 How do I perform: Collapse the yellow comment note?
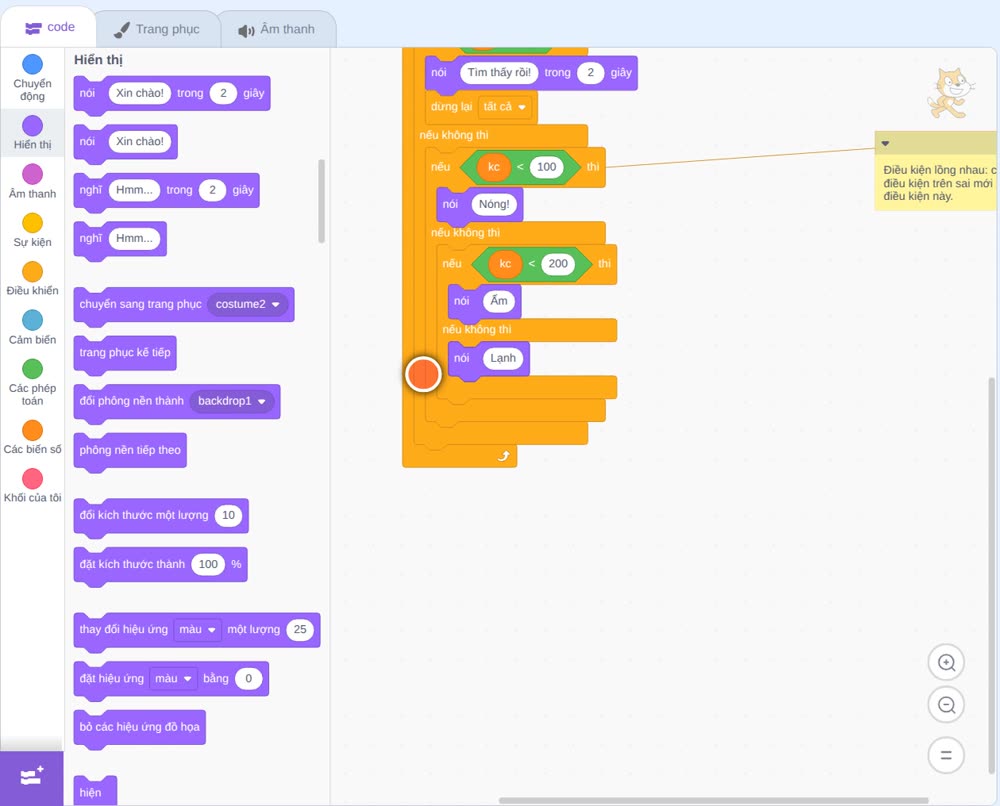pos(885,143)
